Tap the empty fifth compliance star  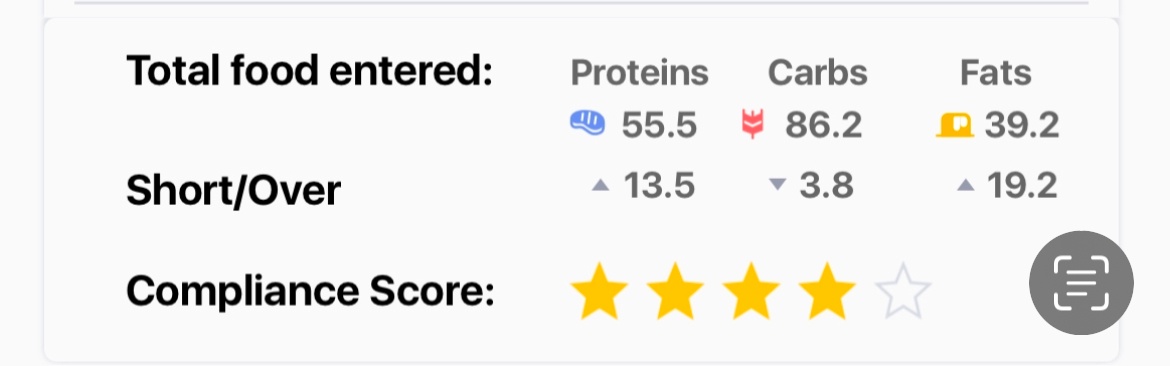(903, 291)
